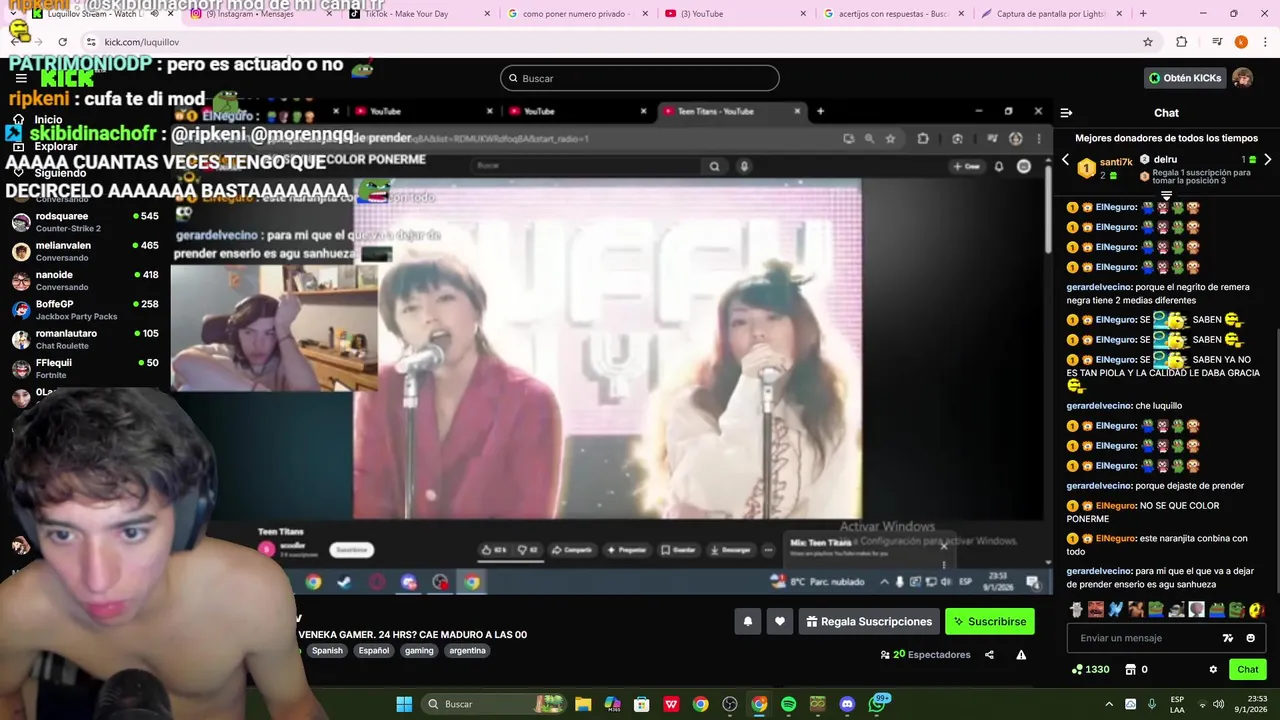Open OBS Studio from taskbar
The height and width of the screenshot is (720, 1280).
click(730, 704)
